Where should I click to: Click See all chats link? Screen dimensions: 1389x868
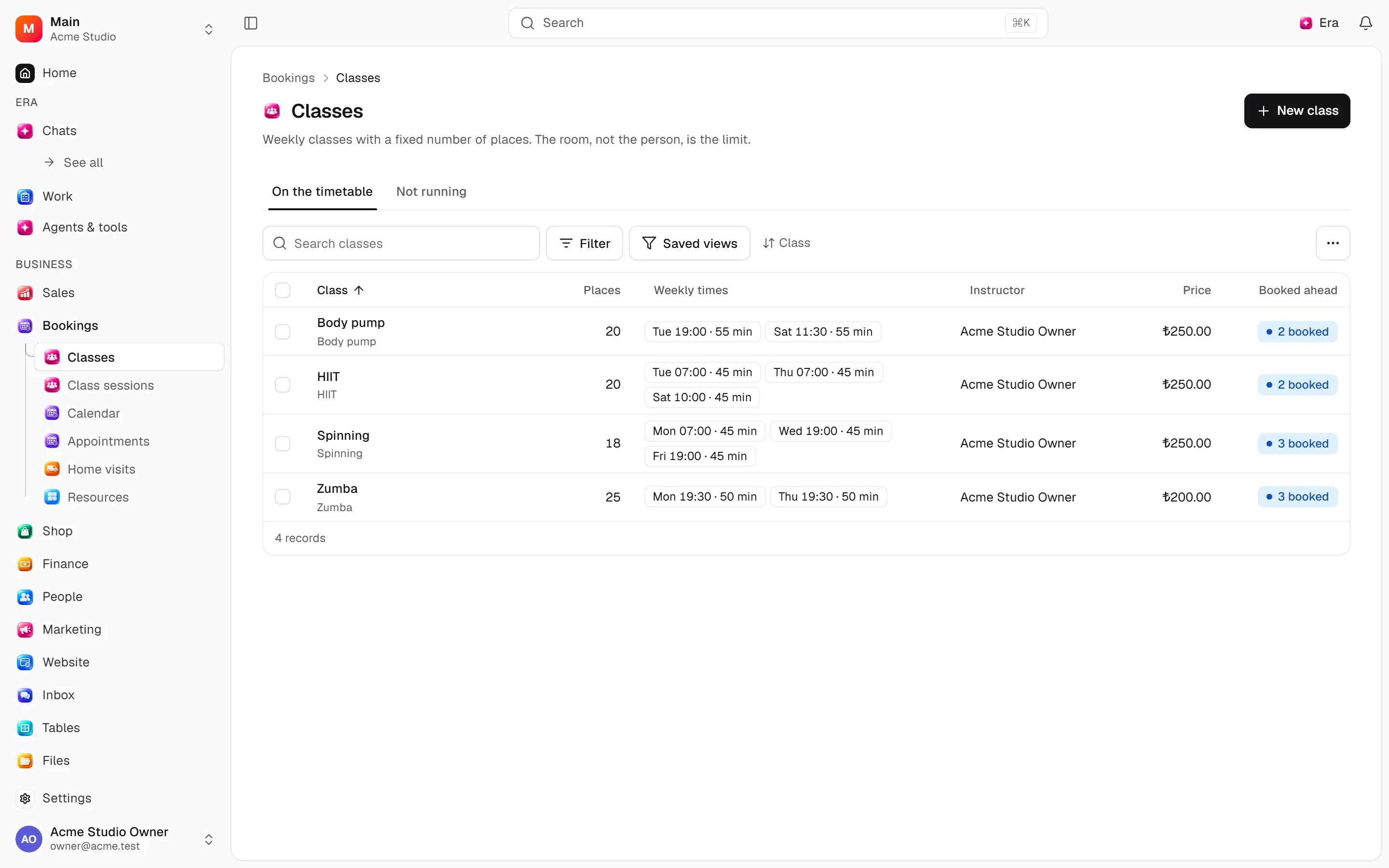click(73, 163)
